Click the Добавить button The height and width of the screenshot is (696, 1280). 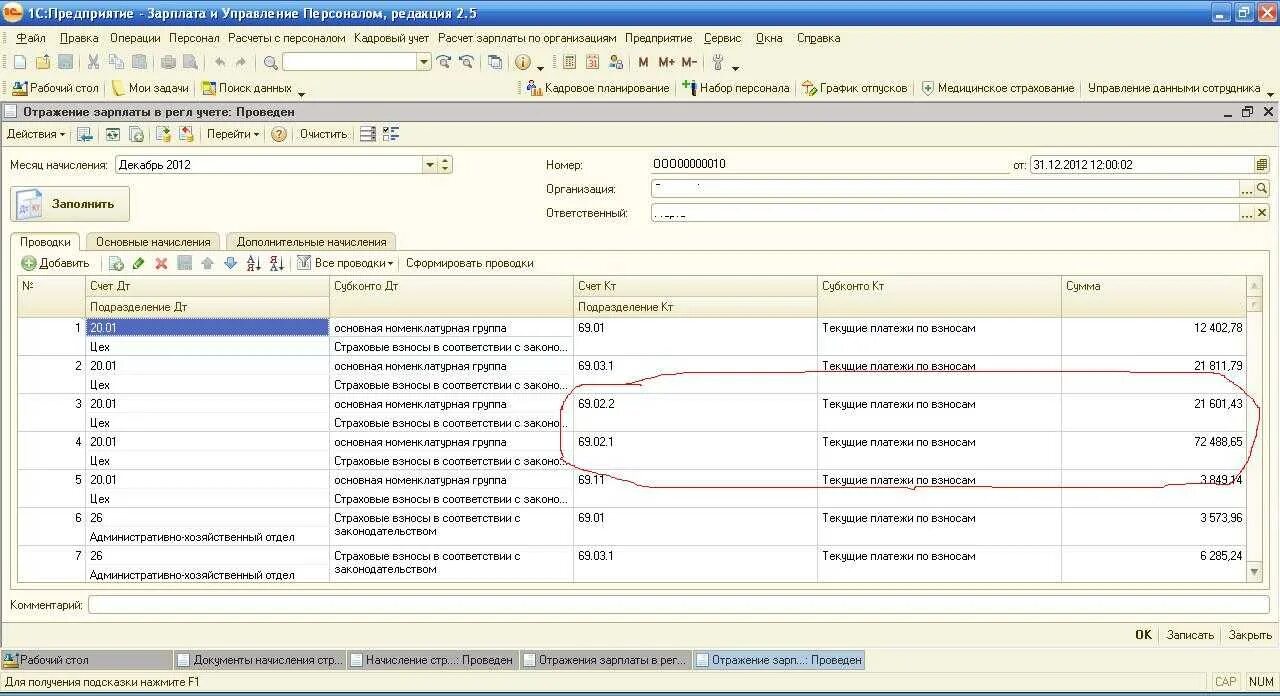(56, 263)
